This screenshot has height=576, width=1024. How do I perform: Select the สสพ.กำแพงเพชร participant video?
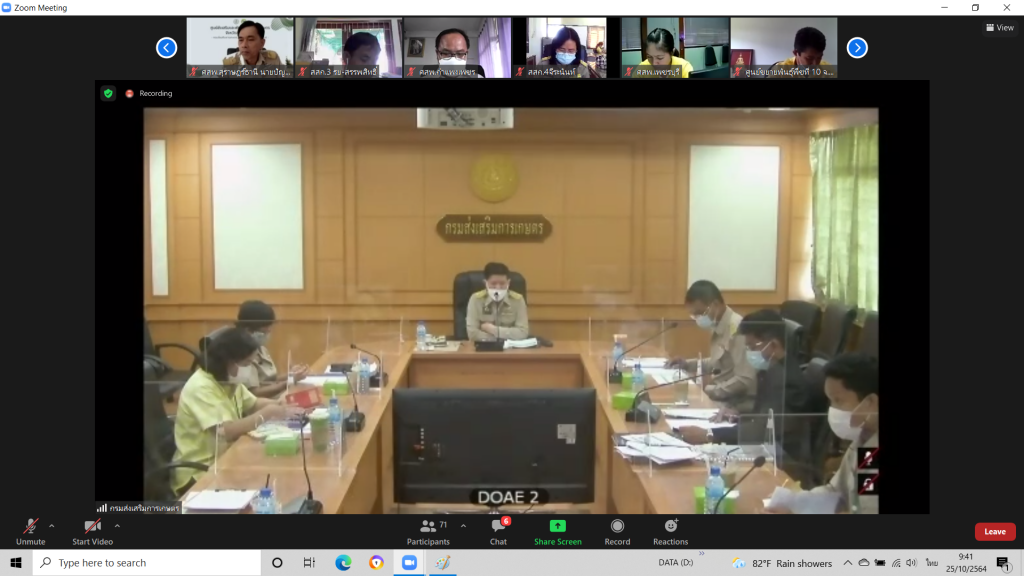point(457,48)
